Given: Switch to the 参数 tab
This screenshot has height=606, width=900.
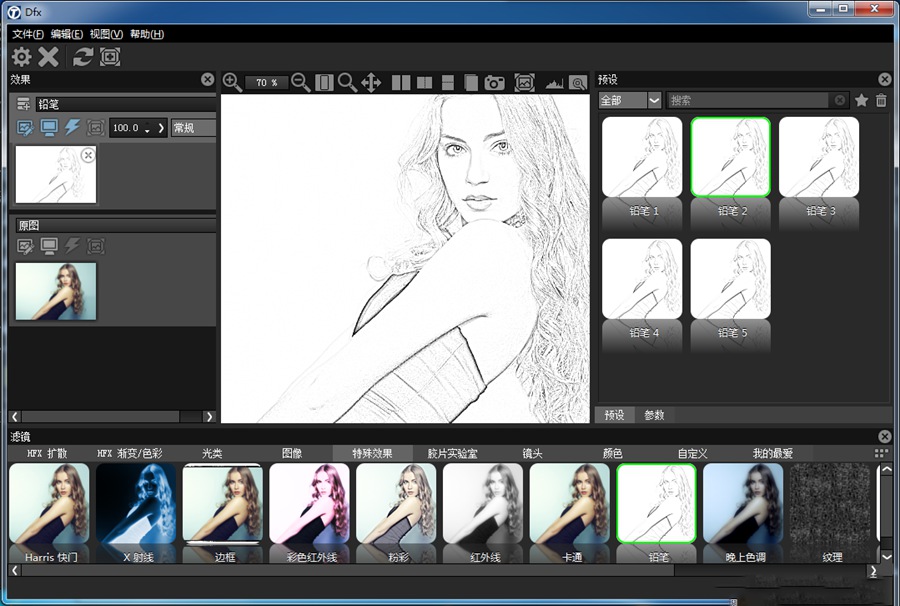Looking at the screenshot, I should (655, 414).
